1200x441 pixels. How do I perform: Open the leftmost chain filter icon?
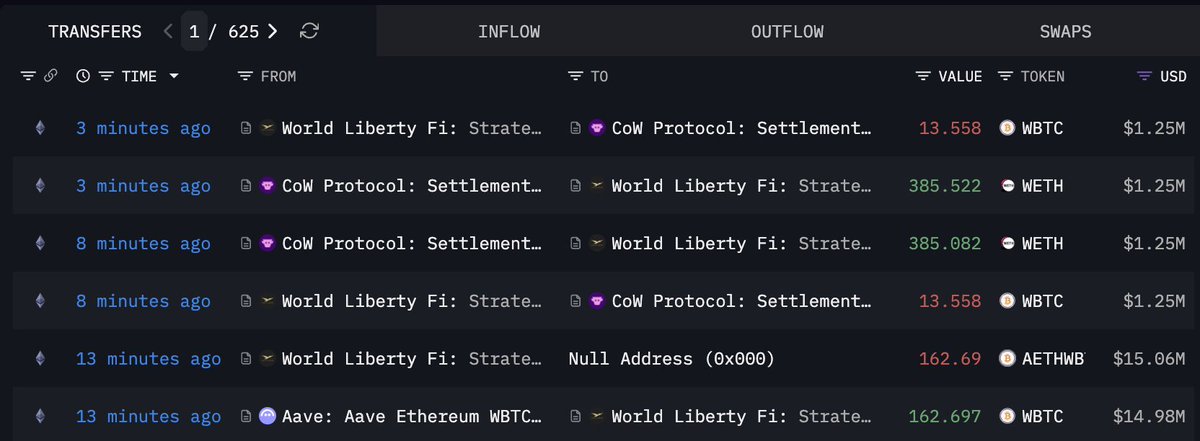tap(27, 76)
